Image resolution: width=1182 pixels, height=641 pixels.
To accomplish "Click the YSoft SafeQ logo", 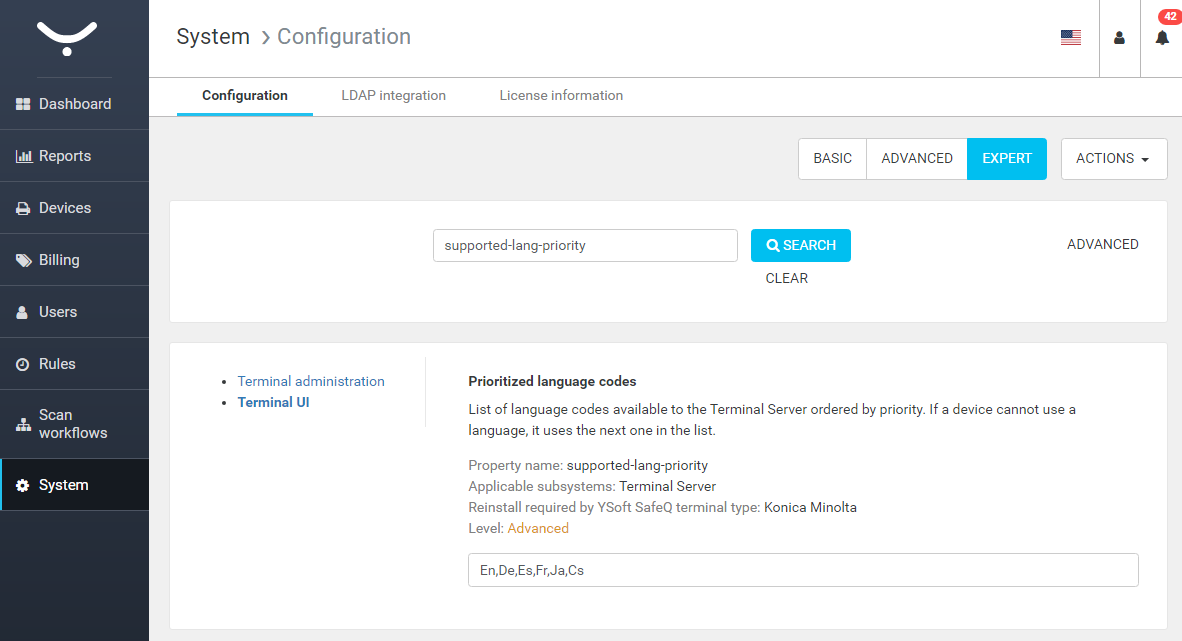I will (67, 38).
